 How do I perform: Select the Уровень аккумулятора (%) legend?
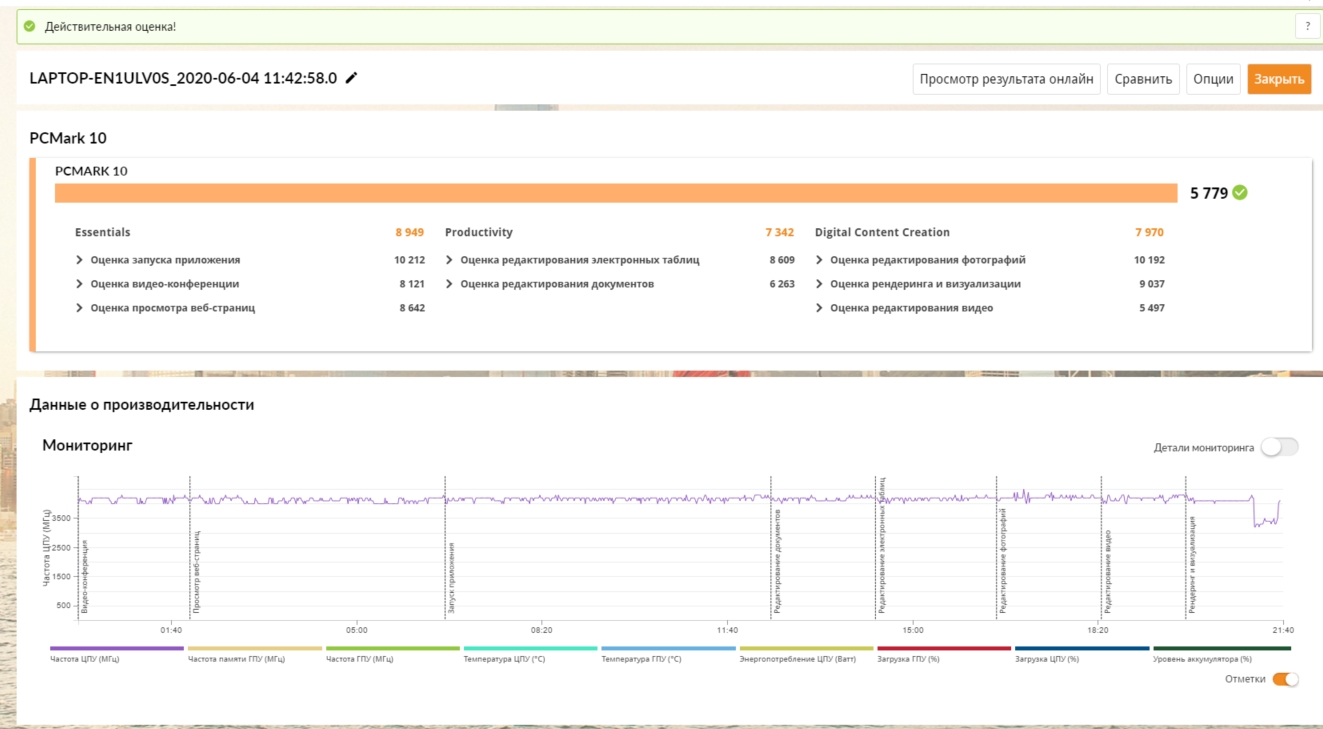click(x=1222, y=654)
